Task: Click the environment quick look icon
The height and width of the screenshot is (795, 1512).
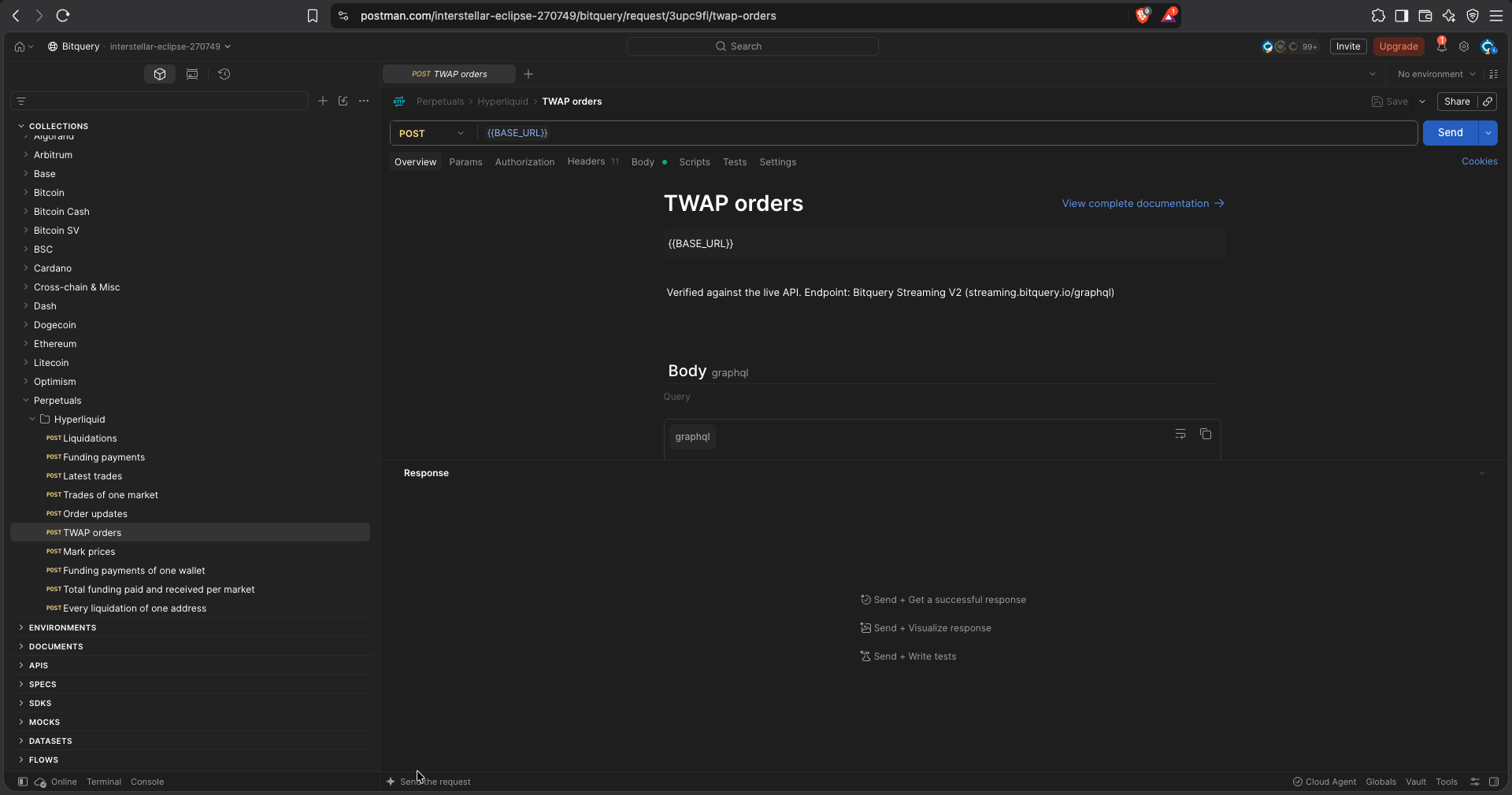Action: click(1494, 74)
